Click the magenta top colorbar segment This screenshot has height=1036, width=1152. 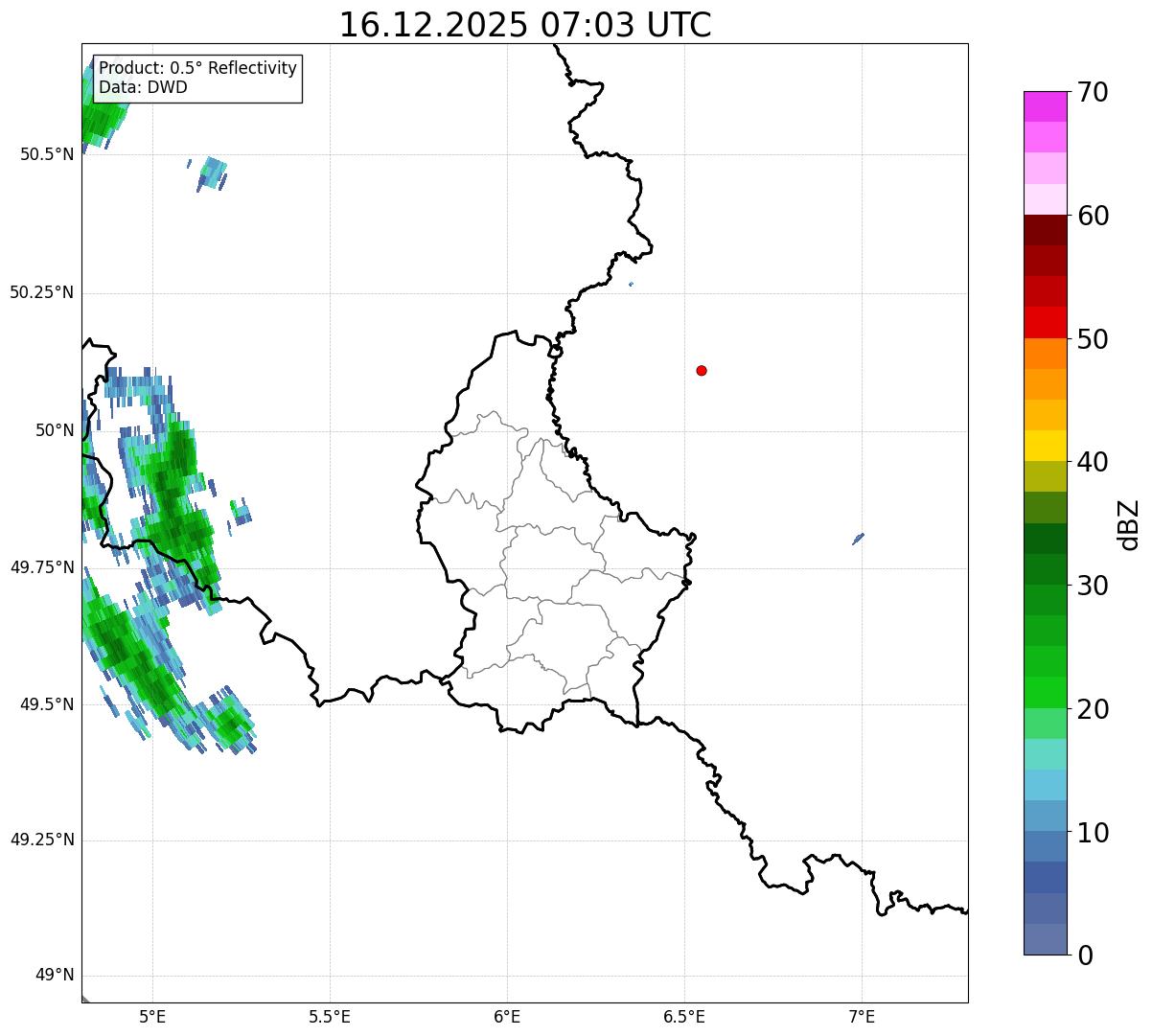1046,106
